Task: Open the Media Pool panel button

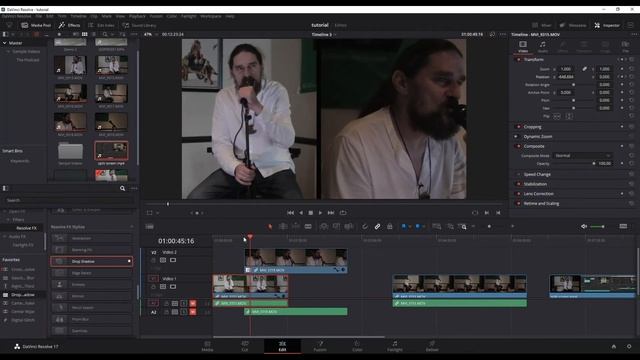Action: click(x=36, y=25)
